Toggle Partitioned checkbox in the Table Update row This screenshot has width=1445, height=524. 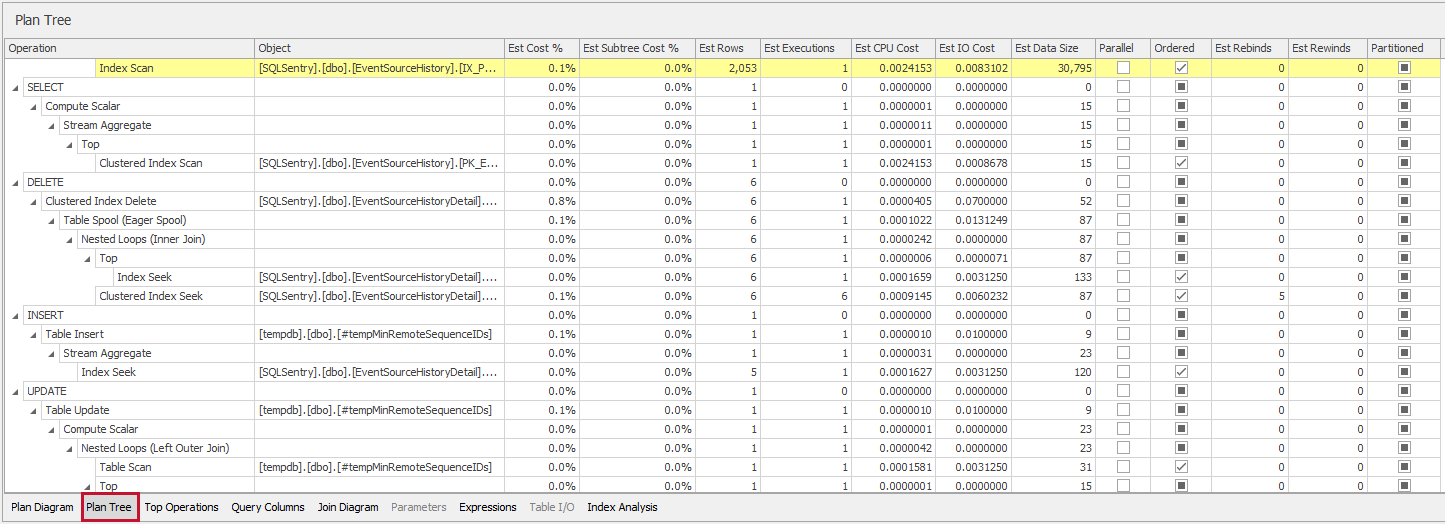[x=1404, y=410]
